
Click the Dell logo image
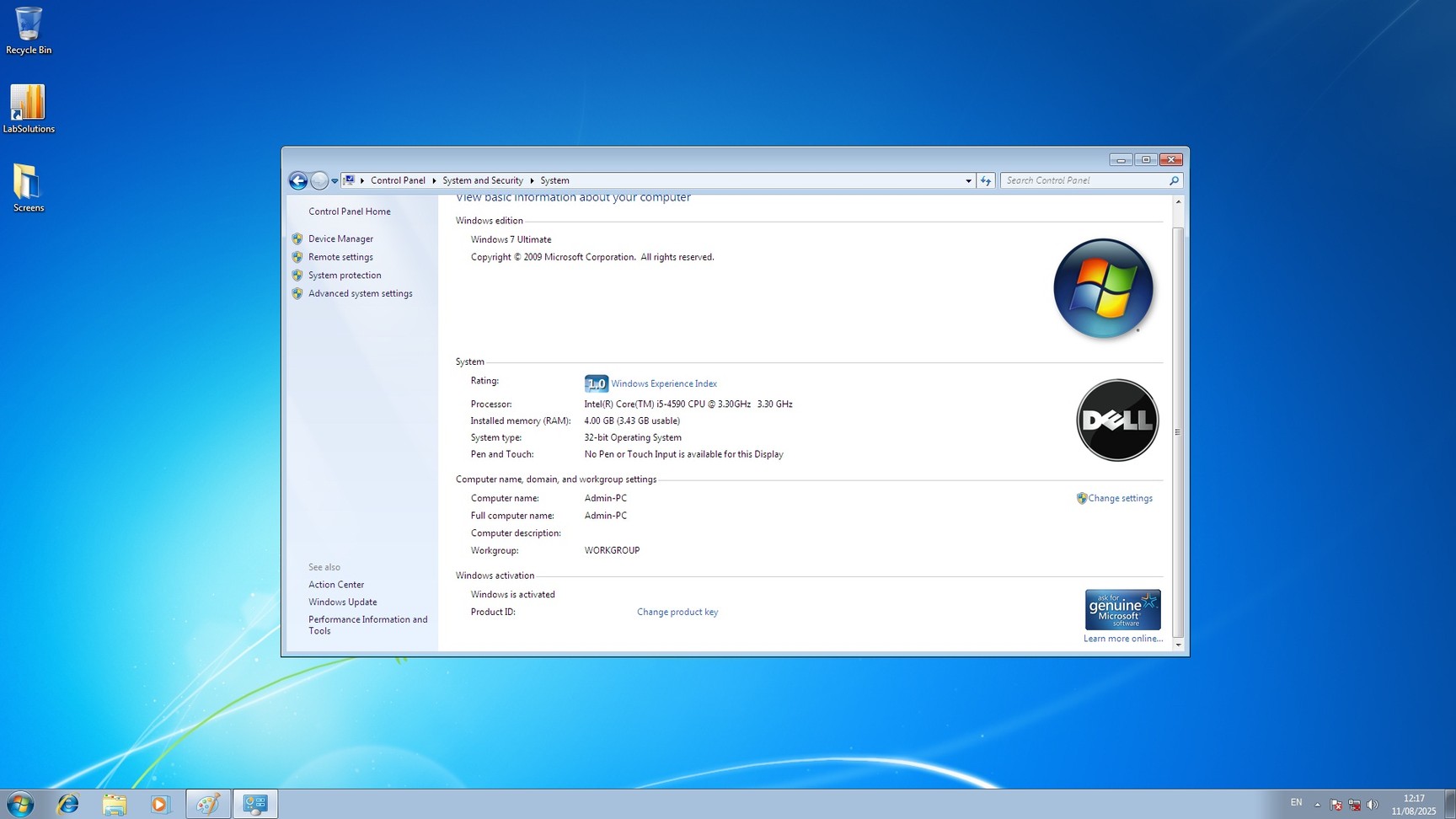pyautogui.click(x=1117, y=420)
